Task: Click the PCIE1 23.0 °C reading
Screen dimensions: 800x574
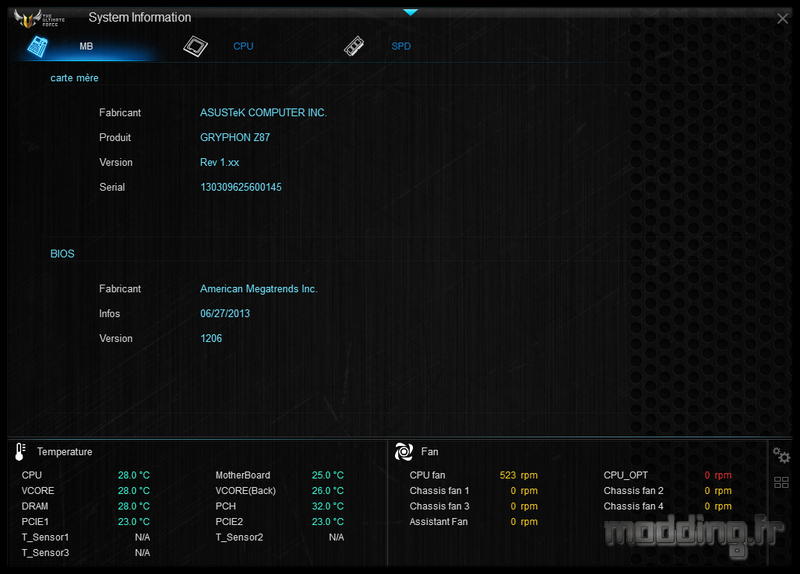Action: pos(134,522)
